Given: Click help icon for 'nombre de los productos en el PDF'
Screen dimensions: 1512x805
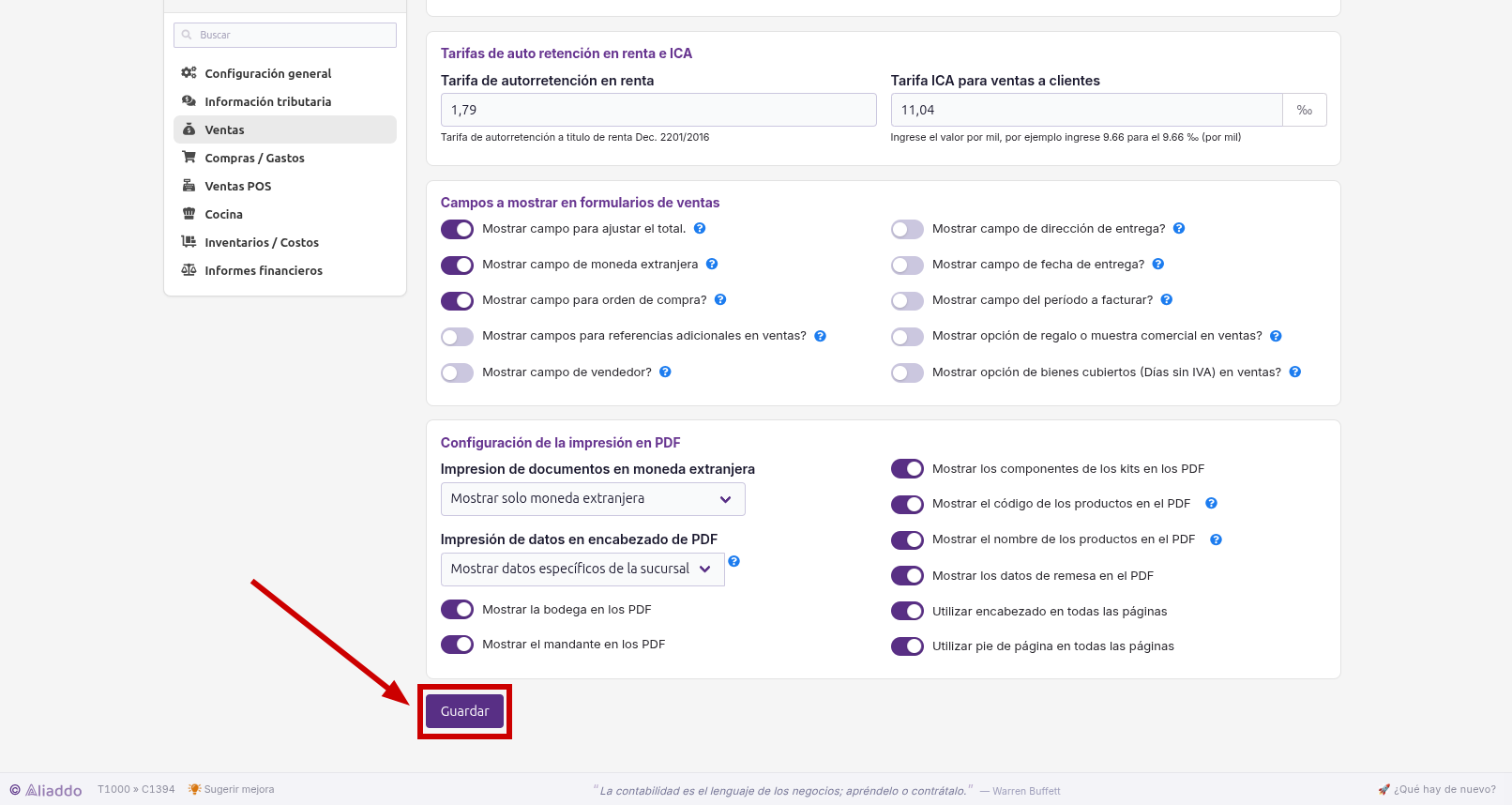Looking at the screenshot, I should (1216, 539).
